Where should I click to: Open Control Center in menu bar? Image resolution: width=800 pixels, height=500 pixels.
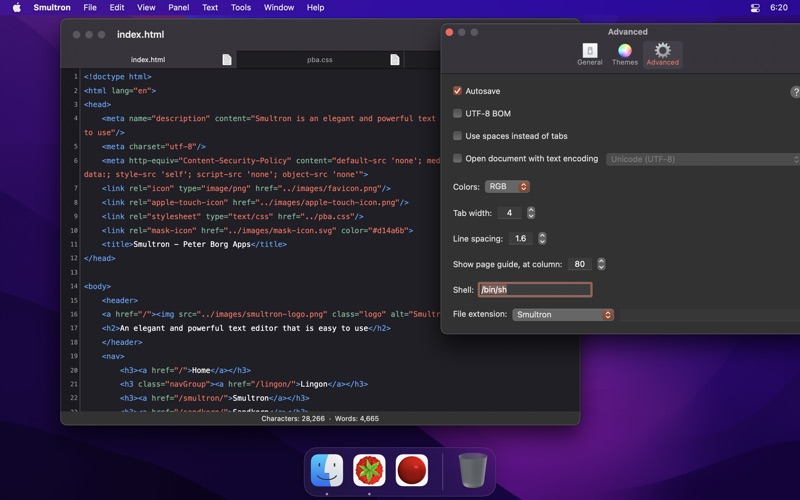pyautogui.click(x=755, y=8)
